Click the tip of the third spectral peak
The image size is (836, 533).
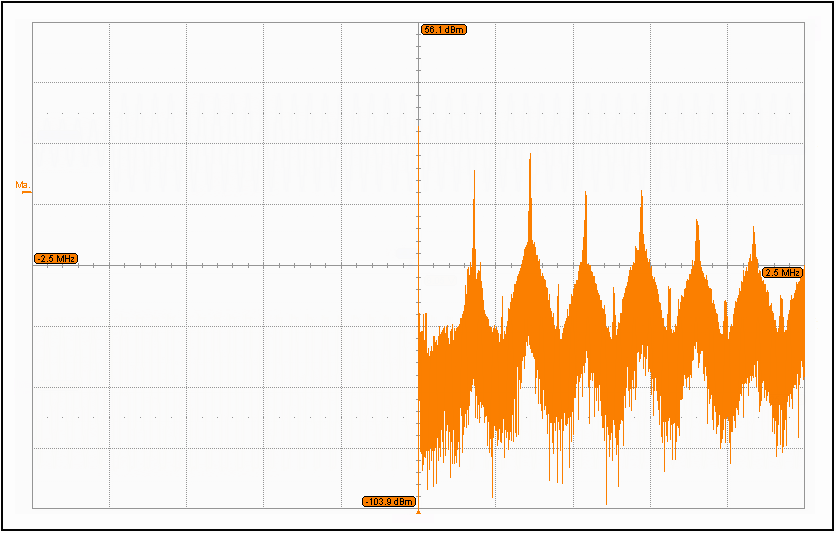click(586, 192)
